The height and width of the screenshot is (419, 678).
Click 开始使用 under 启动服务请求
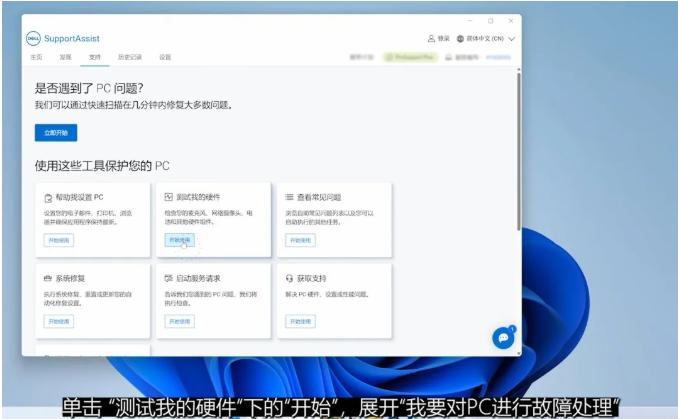[x=179, y=321]
